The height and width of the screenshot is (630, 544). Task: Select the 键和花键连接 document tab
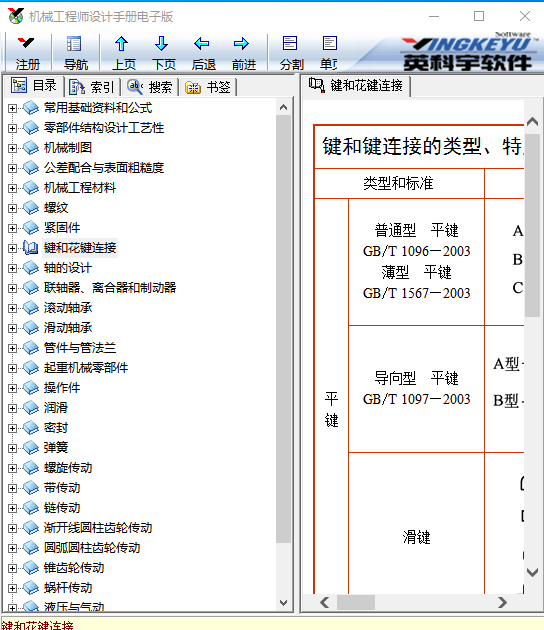pyautogui.click(x=355, y=85)
